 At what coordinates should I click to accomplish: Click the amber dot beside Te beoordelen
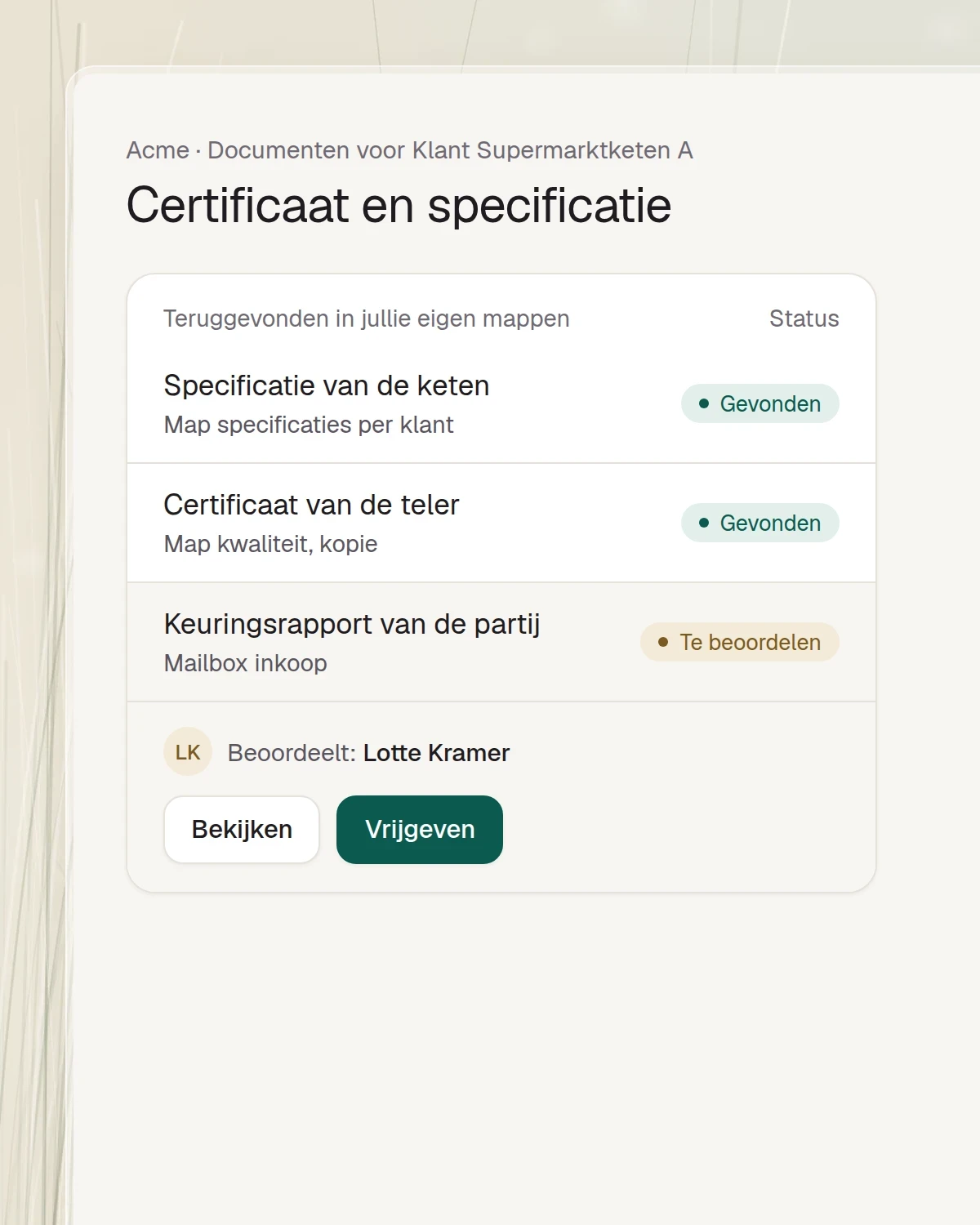click(x=663, y=642)
